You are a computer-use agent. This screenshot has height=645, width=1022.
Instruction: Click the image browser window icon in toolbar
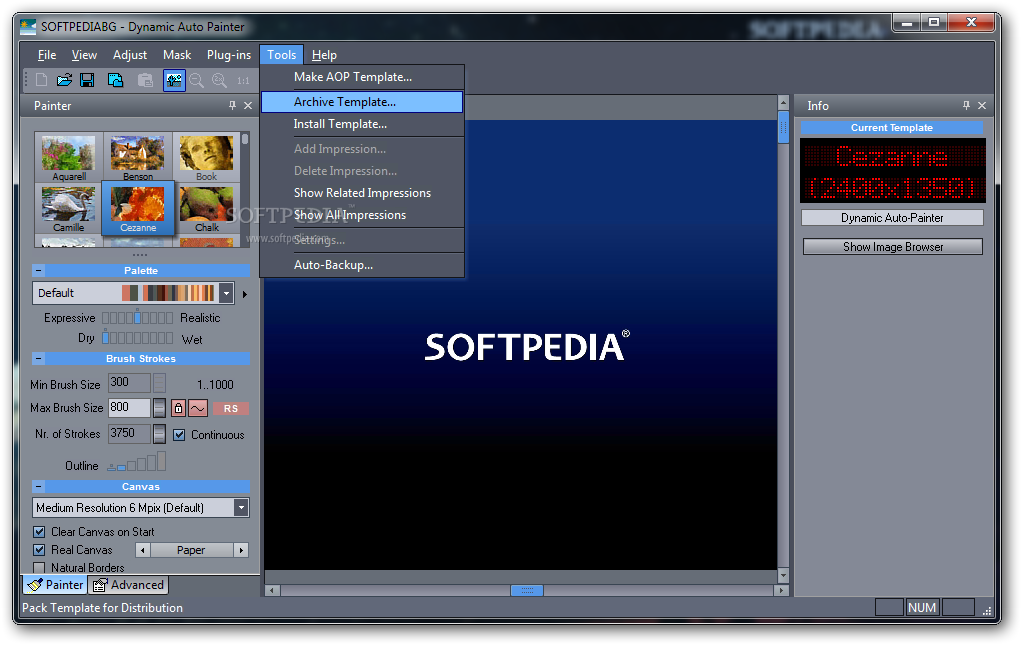tap(115, 80)
